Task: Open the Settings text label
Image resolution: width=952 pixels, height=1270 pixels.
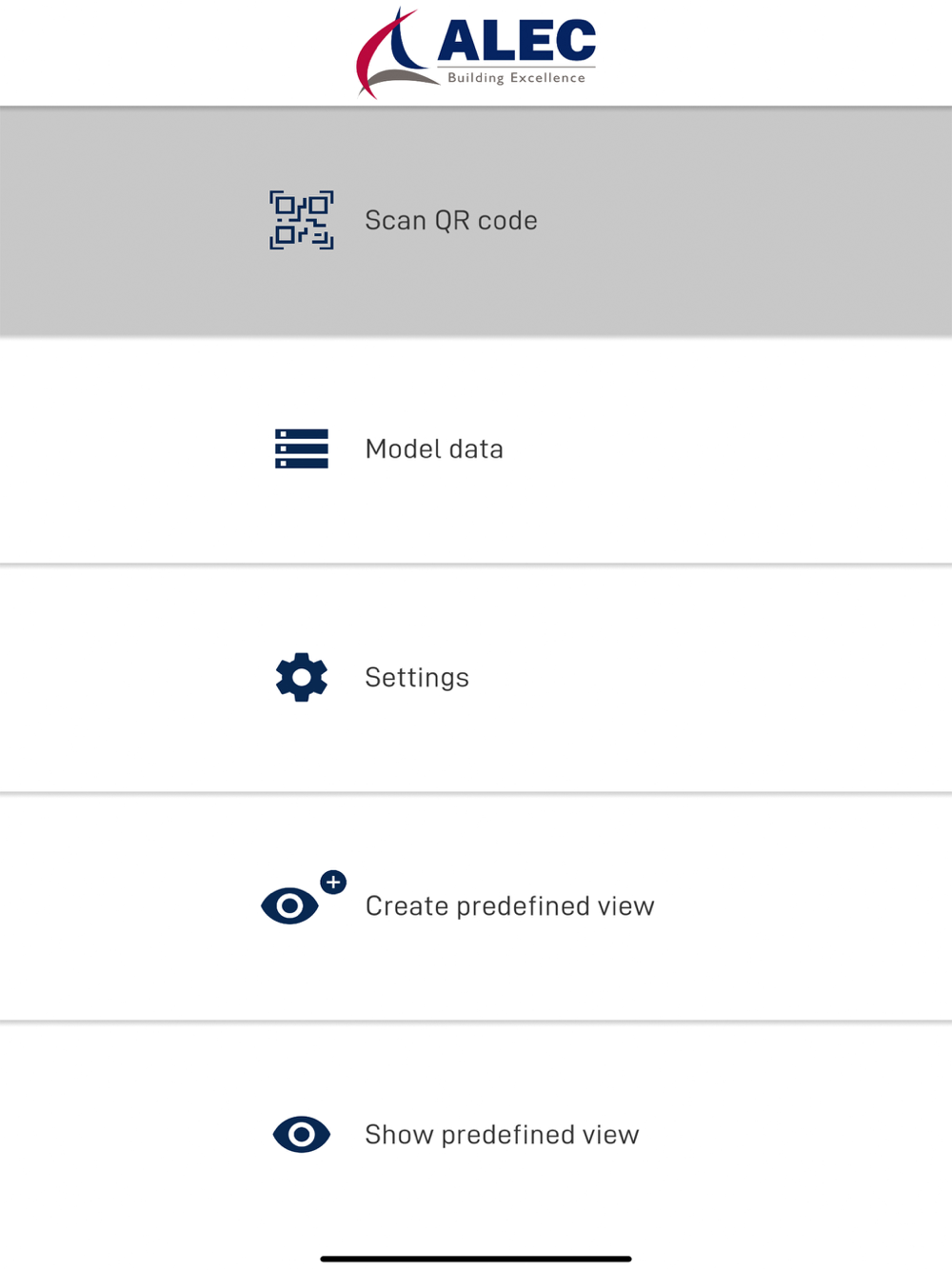Action: coord(417,678)
